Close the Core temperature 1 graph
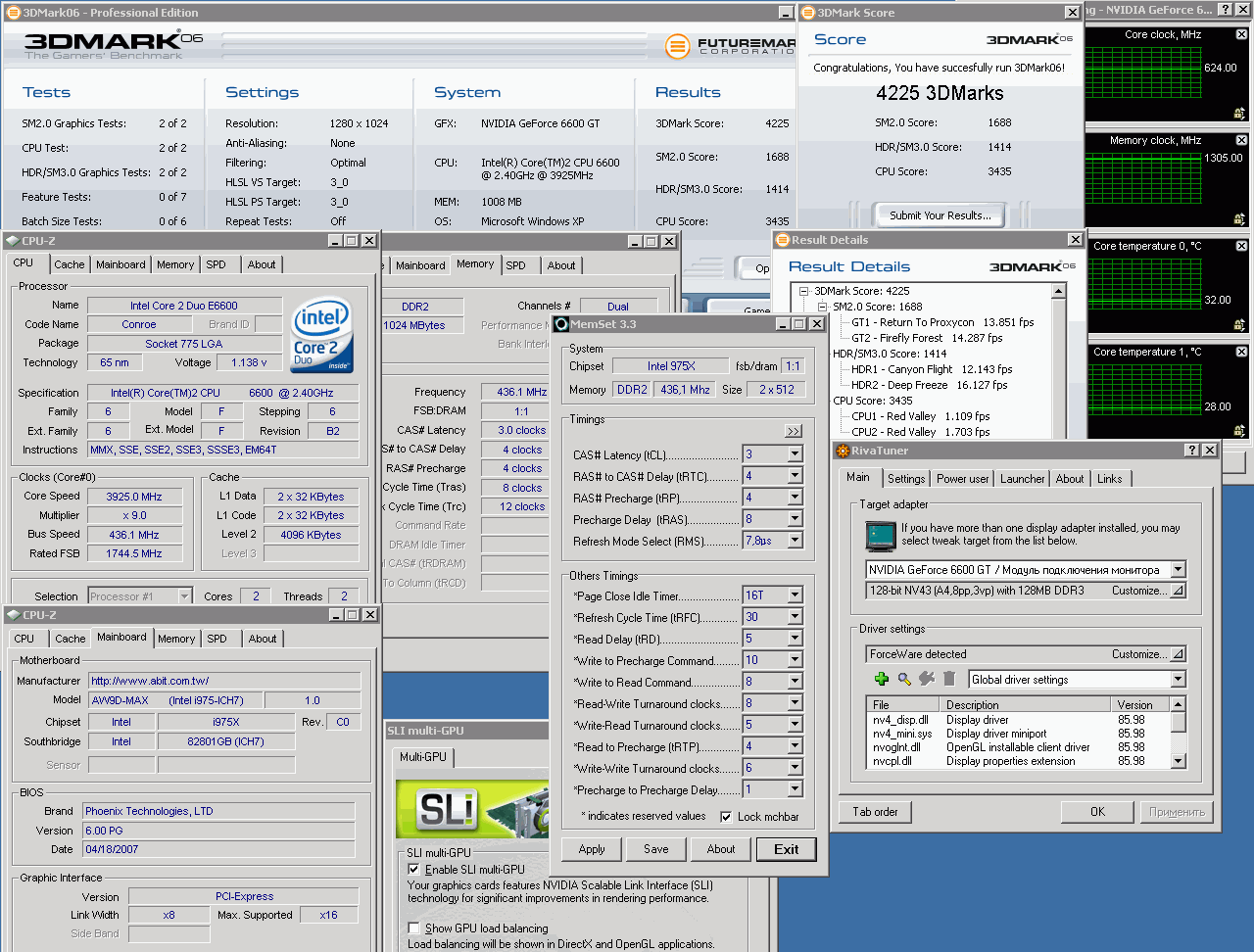This screenshot has width=1254, height=952. coord(1241,352)
